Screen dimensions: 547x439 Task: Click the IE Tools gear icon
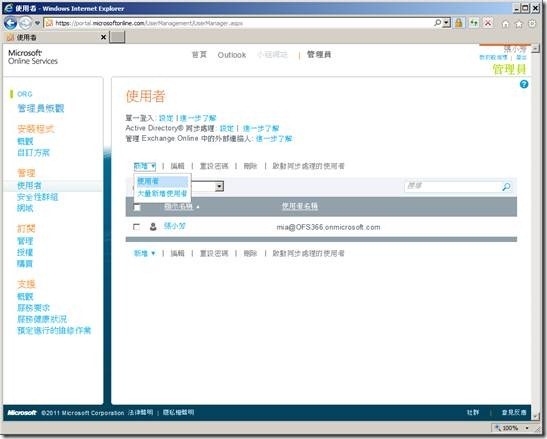[x=532, y=24]
